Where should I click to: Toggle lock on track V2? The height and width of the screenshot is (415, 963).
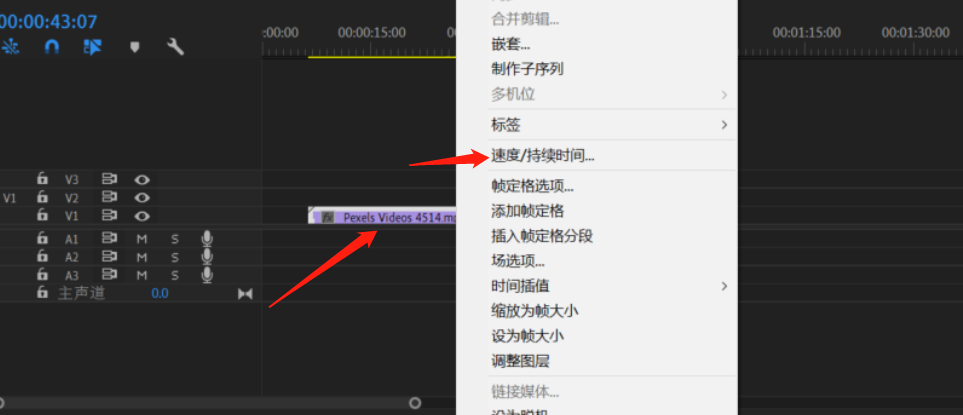point(42,197)
